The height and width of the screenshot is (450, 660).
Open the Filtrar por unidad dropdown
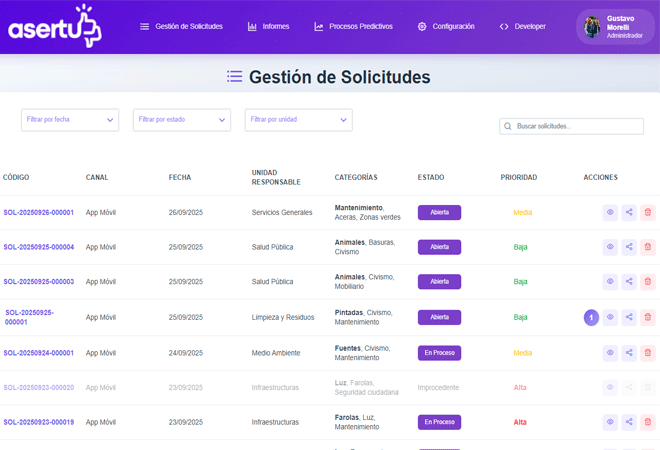click(x=298, y=120)
